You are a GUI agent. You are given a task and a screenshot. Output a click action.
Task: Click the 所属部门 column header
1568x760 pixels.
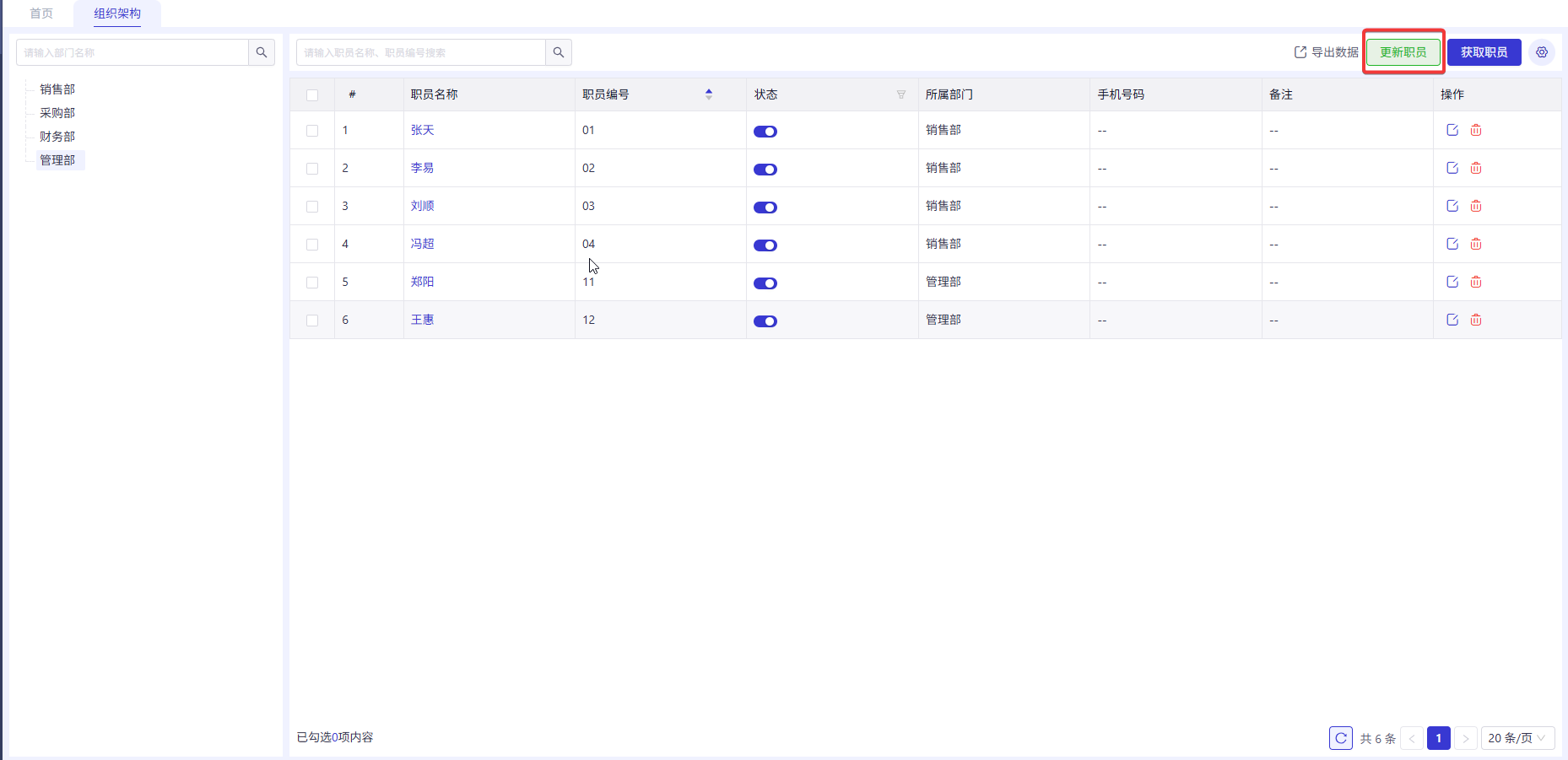pos(1004,94)
